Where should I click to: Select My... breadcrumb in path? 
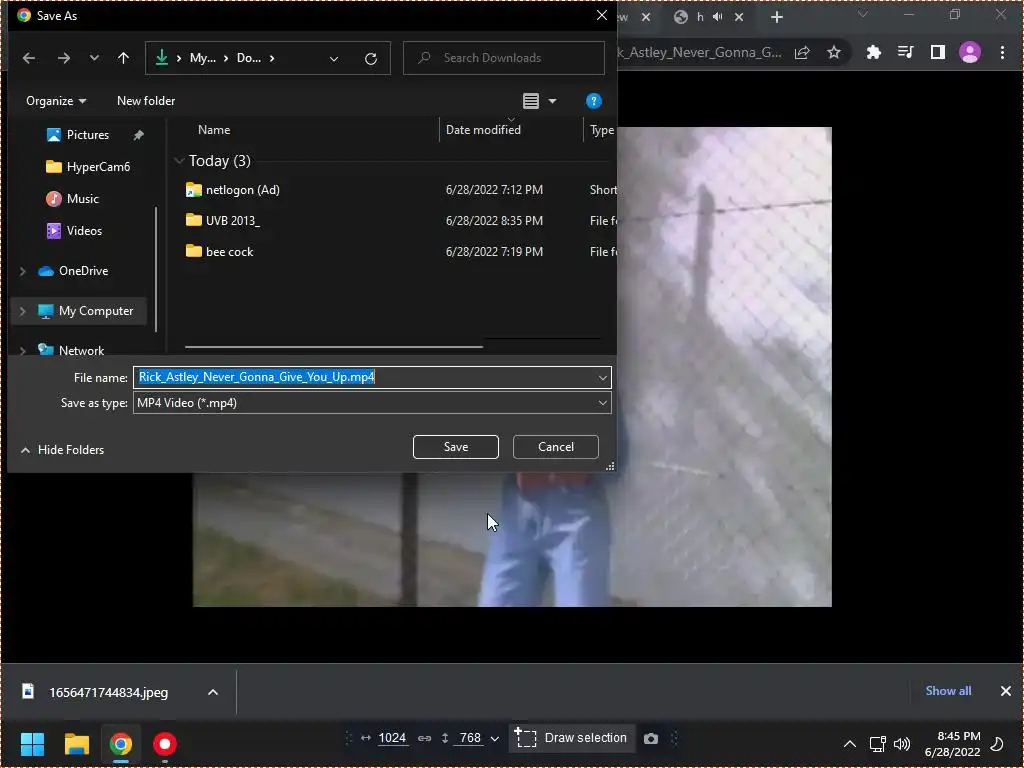[202, 58]
